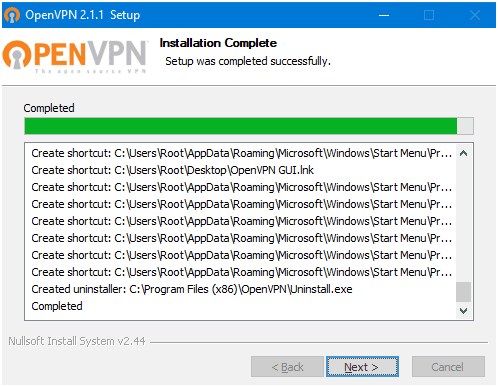Click the OpenVPN title bar icon

(12, 15)
